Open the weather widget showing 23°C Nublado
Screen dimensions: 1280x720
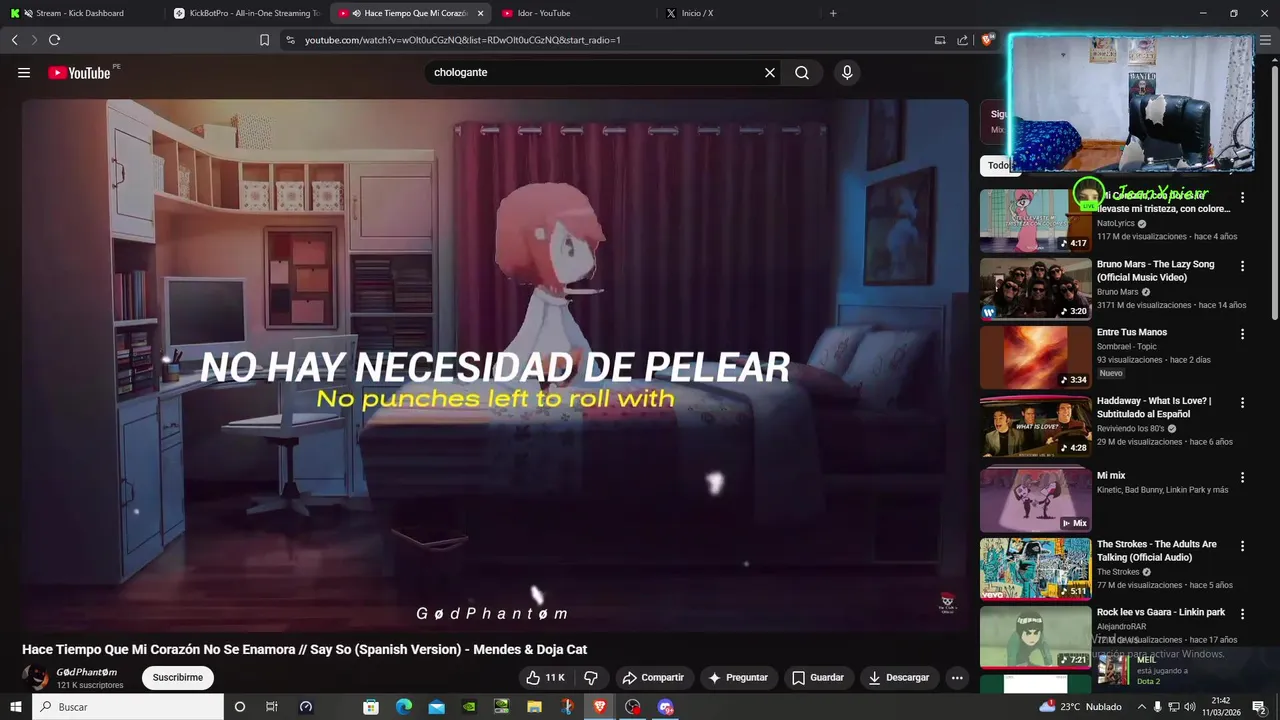[x=1080, y=707]
